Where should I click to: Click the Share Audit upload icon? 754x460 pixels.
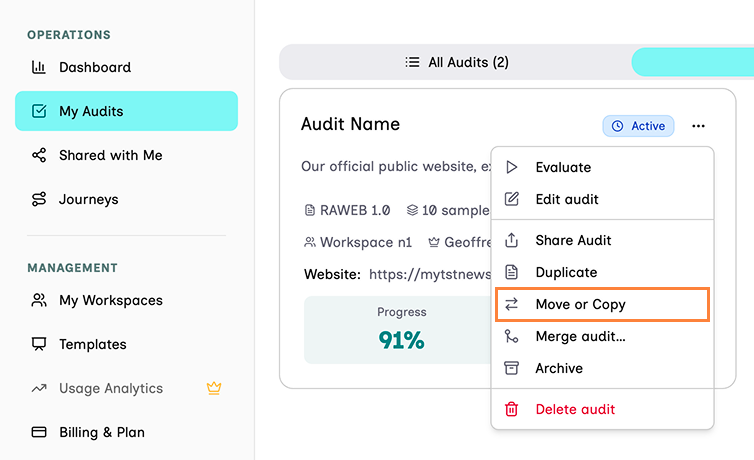(512, 240)
